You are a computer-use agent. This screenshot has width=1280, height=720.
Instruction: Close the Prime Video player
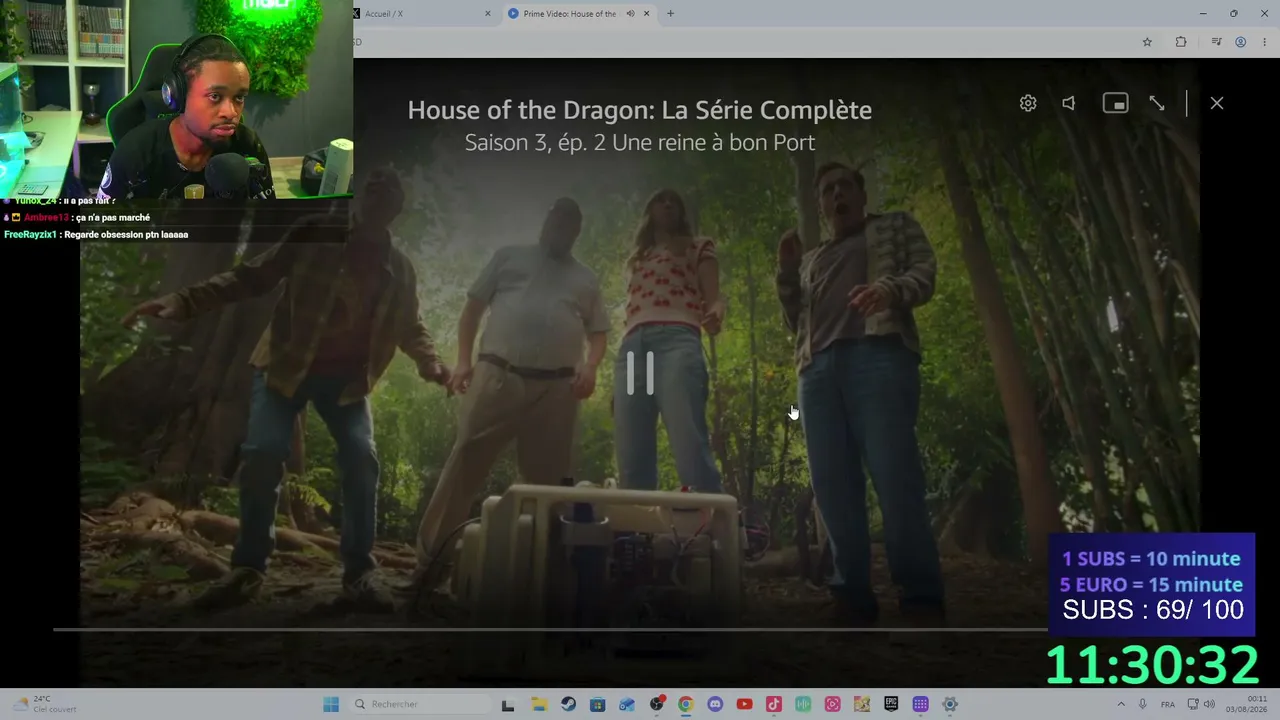pos(1217,103)
